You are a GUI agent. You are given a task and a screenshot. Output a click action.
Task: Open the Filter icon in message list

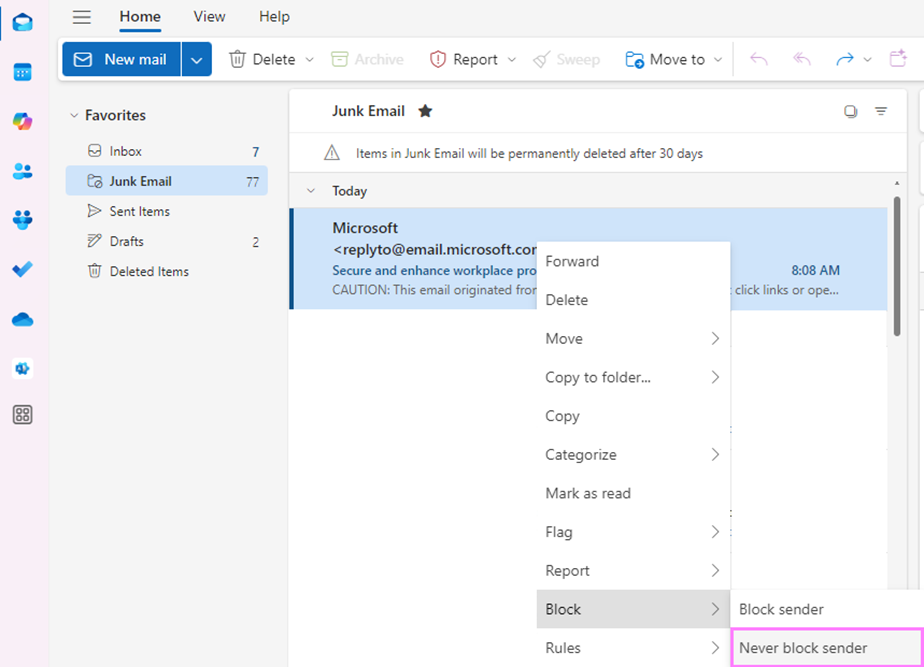tap(881, 111)
